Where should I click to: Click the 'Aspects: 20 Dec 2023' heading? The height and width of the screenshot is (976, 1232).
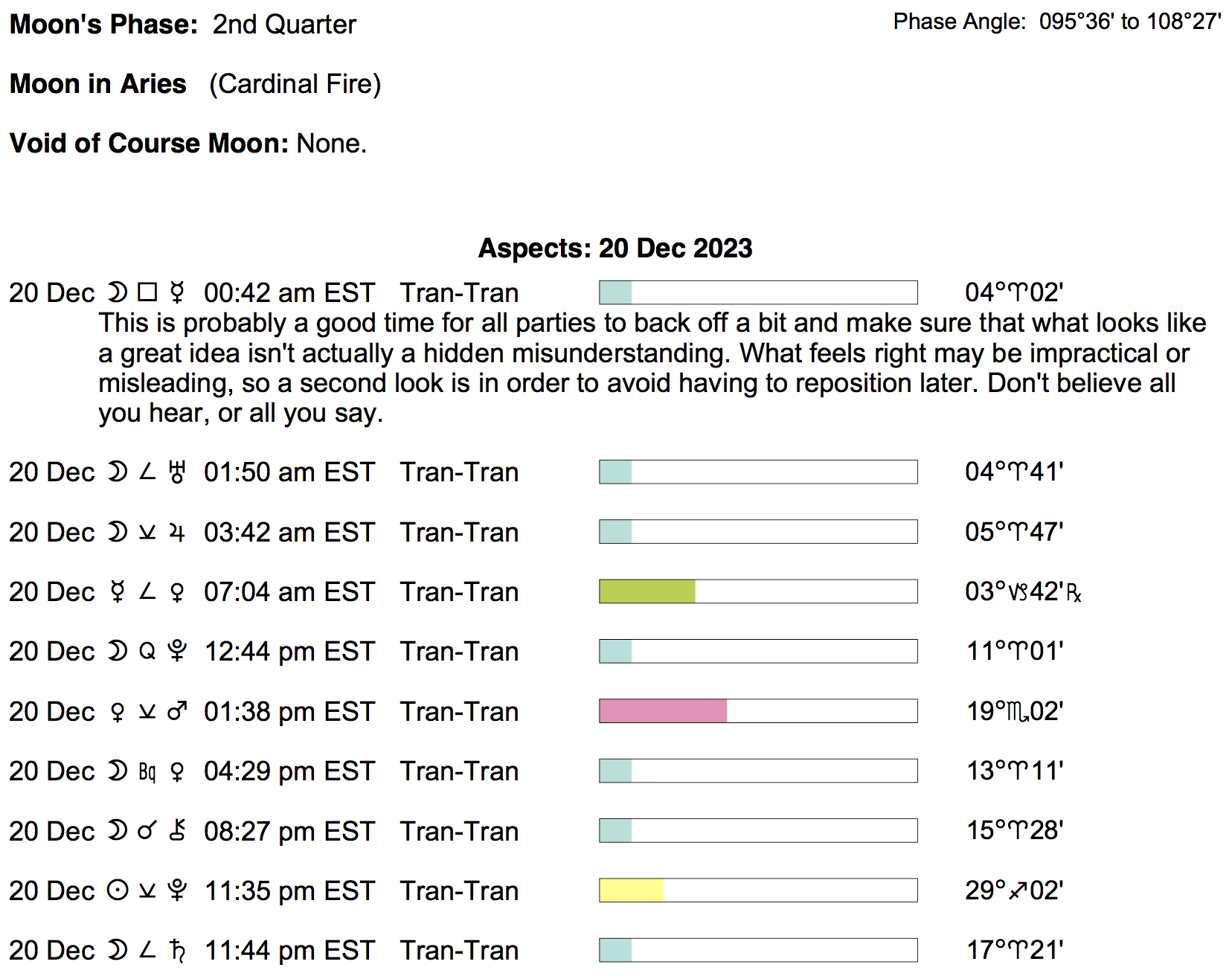(615, 248)
